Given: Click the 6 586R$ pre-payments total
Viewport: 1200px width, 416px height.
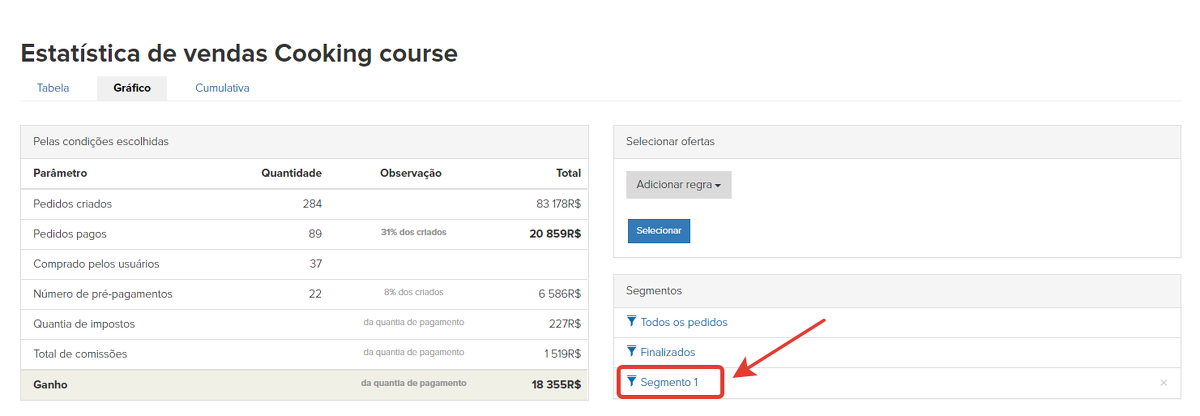Looking at the screenshot, I should (x=559, y=294).
